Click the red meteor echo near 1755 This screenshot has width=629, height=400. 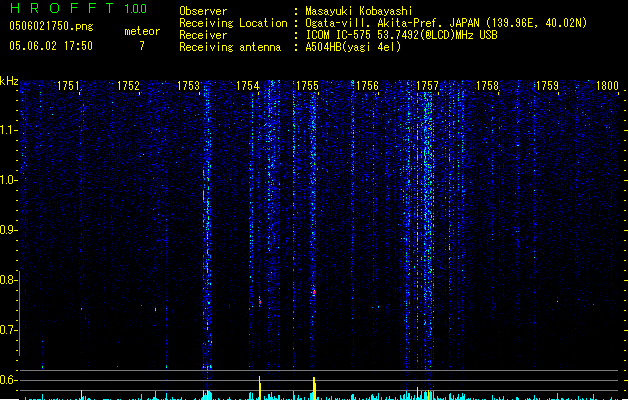pos(314,292)
